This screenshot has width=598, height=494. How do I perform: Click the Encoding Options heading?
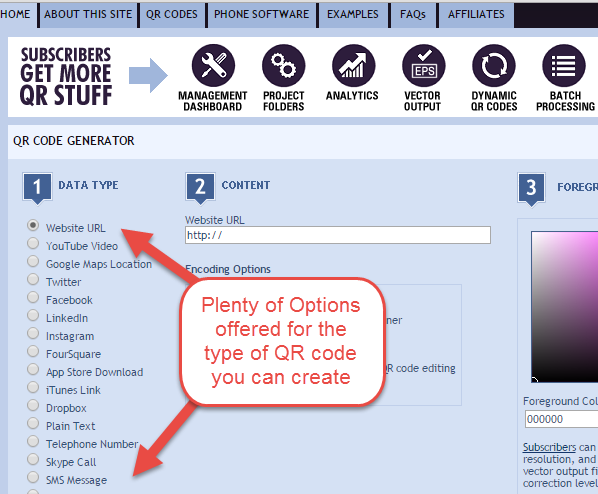tap(228, 269)
